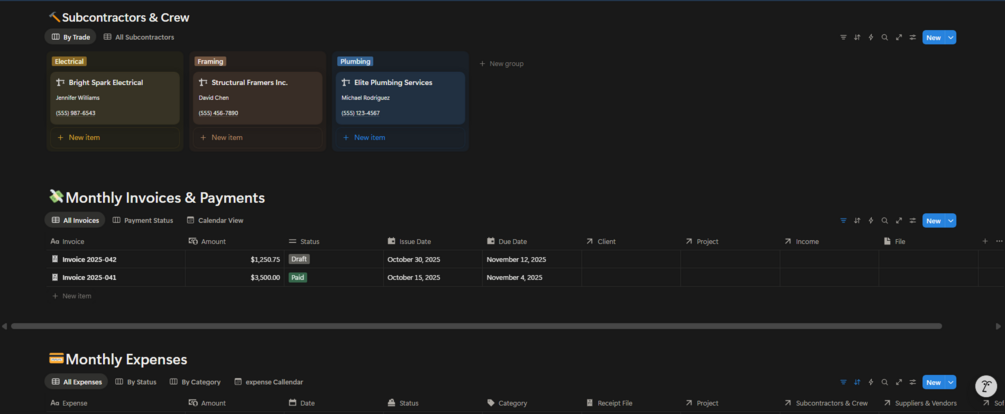Open Monthly Expenses as full page
The width and height of the screenshot is (1005, 414).
pyautogui.click(x=899, y=382)
